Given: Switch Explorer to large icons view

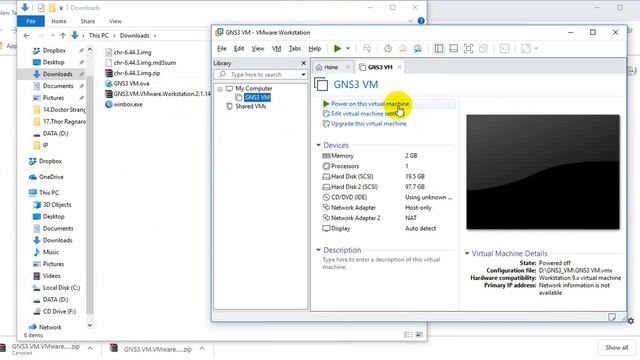Looking at the screenshot, I should (x=419, y=335).
